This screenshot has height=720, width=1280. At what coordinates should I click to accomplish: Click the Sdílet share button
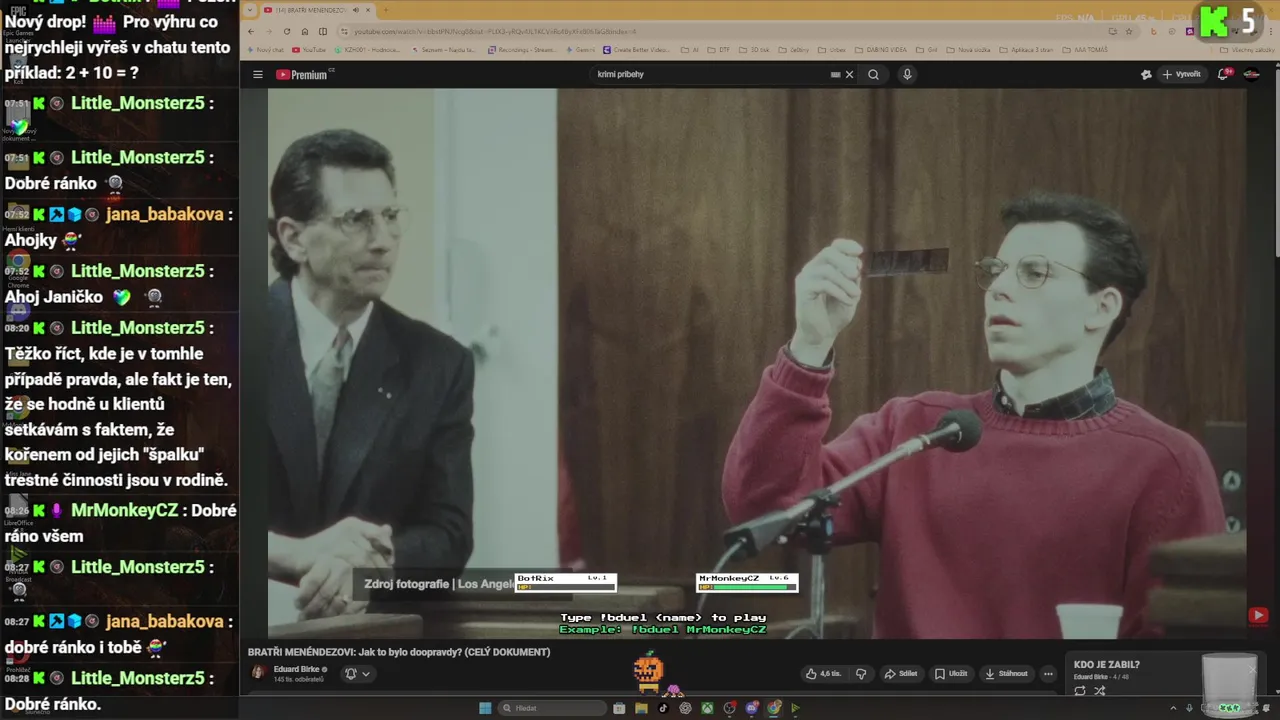901,674
